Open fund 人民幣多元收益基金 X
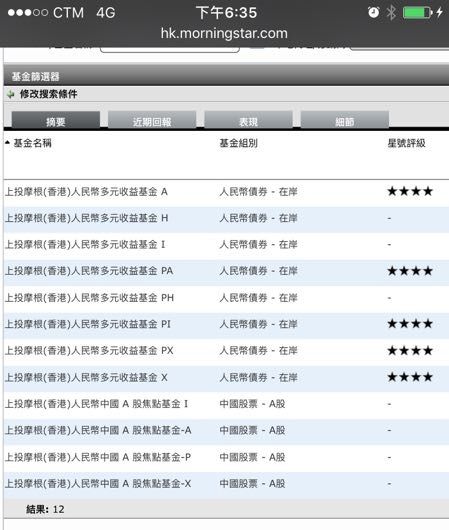This screenshot has height=530, width=449. (86, 377)
